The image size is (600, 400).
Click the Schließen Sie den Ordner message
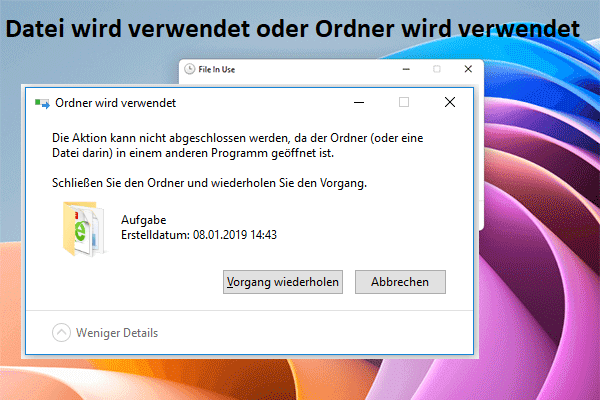point(209,183)
